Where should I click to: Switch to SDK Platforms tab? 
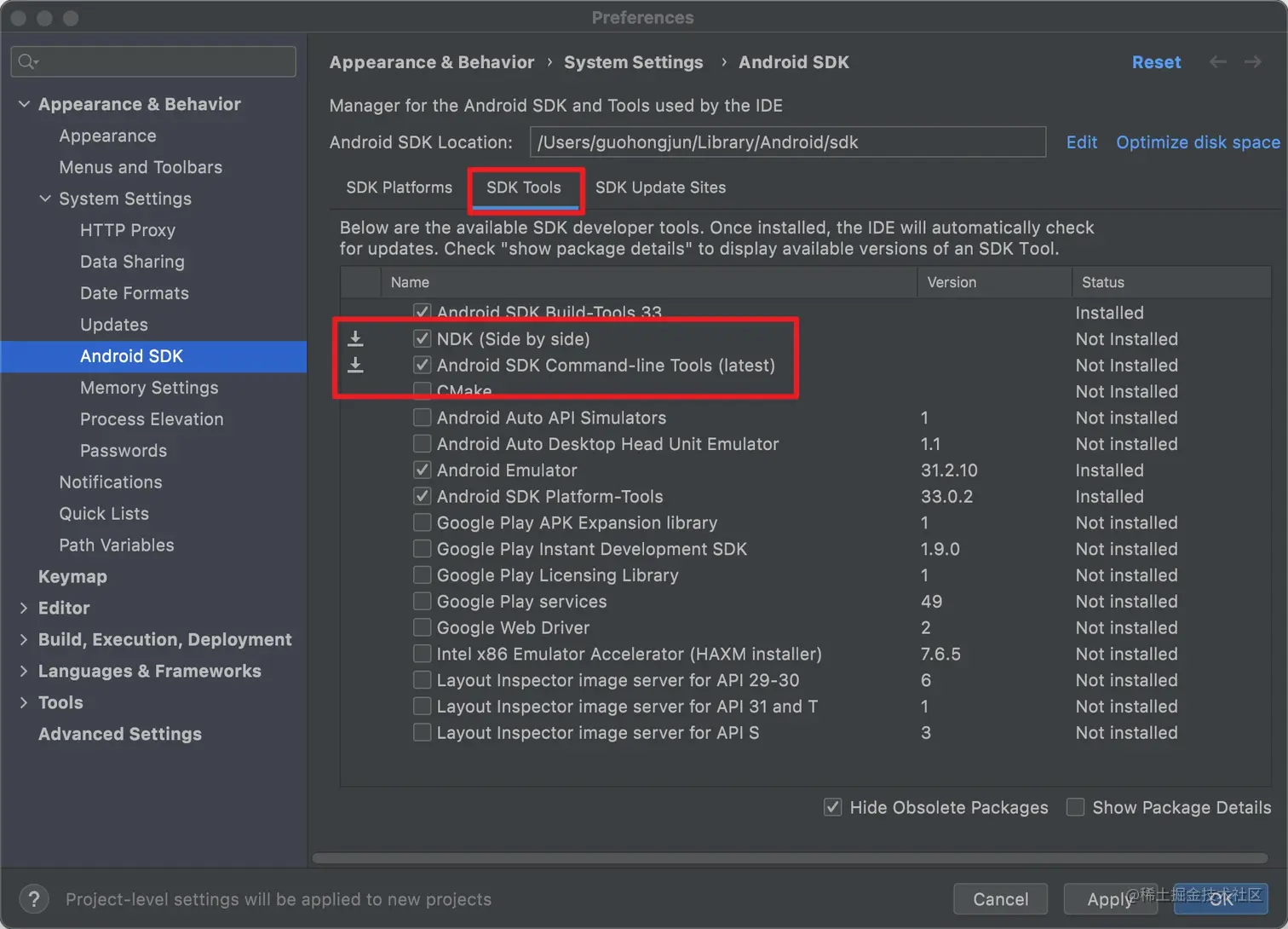[399, 188]
